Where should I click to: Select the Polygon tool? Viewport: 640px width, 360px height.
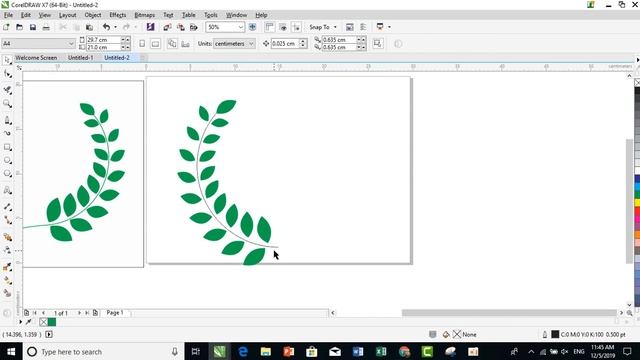click(7, 174)
